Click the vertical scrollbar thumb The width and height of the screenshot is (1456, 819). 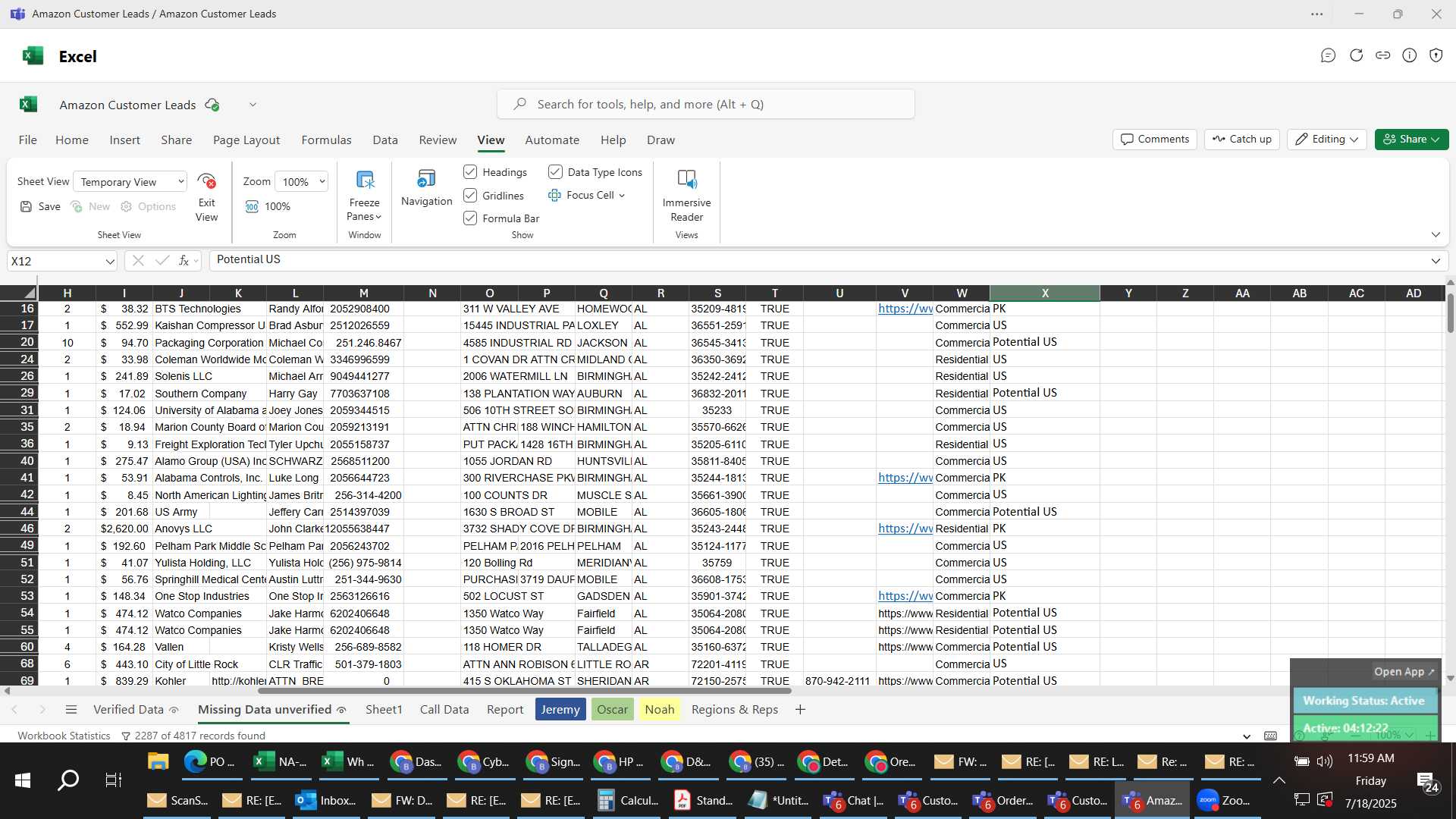(x=1450, y=312)
